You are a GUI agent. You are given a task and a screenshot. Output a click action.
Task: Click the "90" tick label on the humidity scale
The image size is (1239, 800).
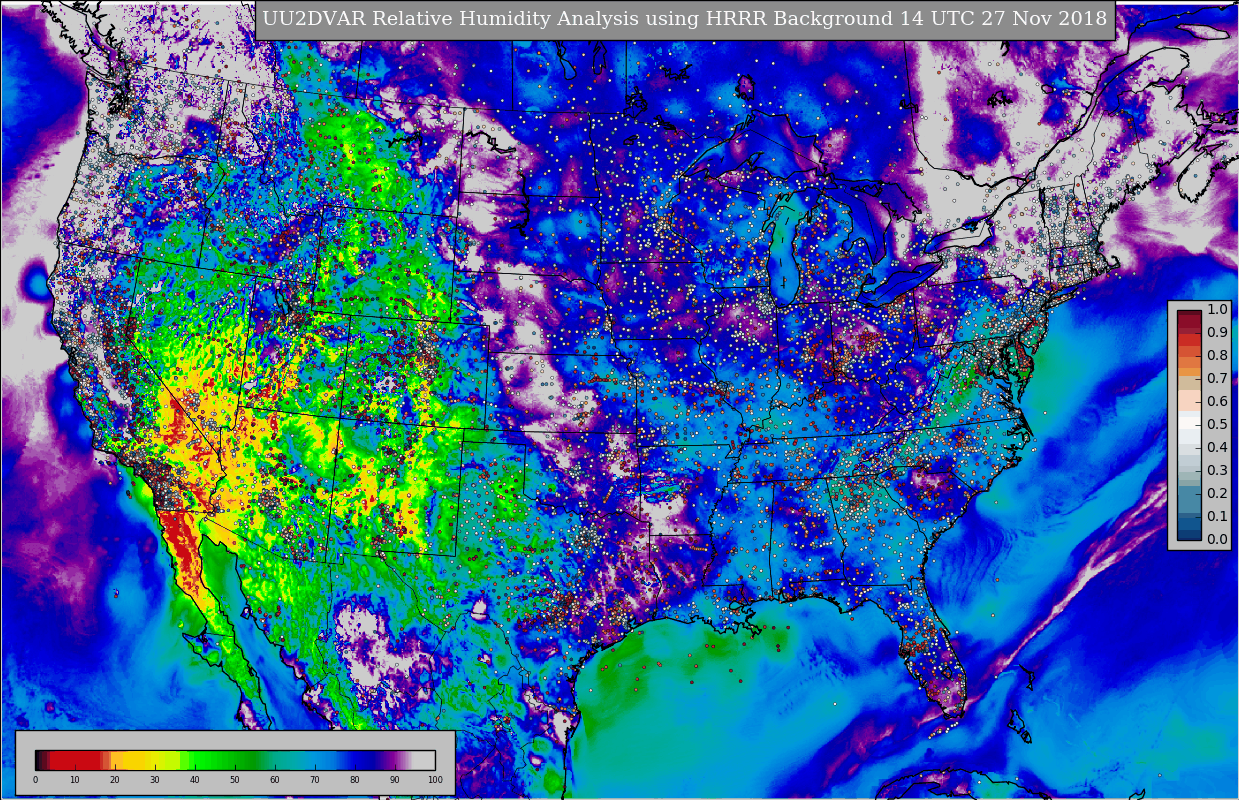pos(395,780)
